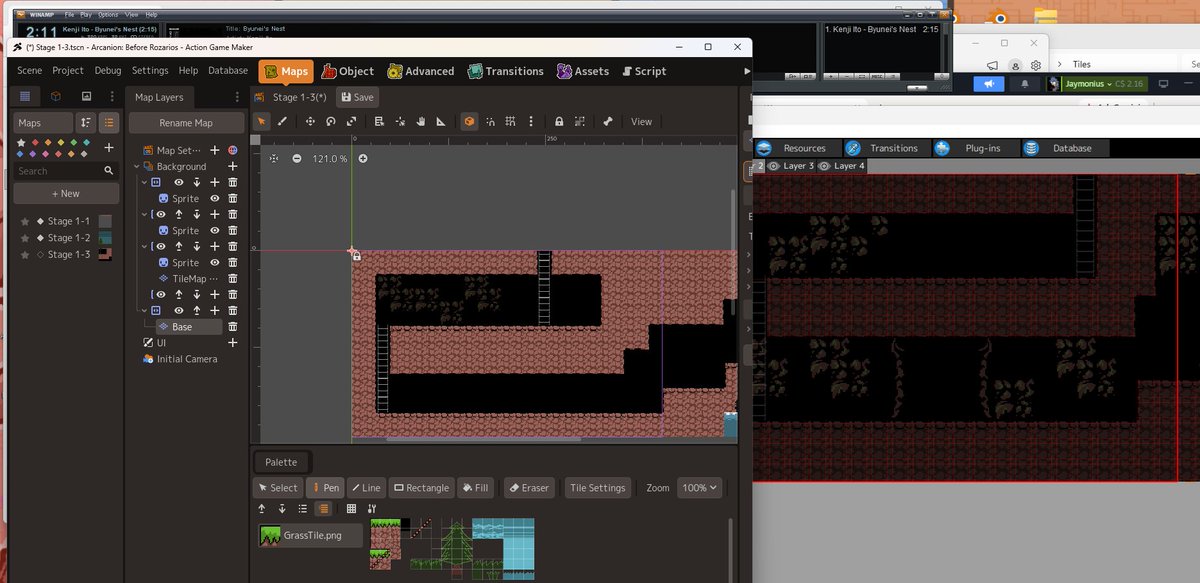Image resolution: width=1200 pixels, height=583 pixels.
Task: Open the palette Zoom 100% dropdown
Action: pos(700,488)
